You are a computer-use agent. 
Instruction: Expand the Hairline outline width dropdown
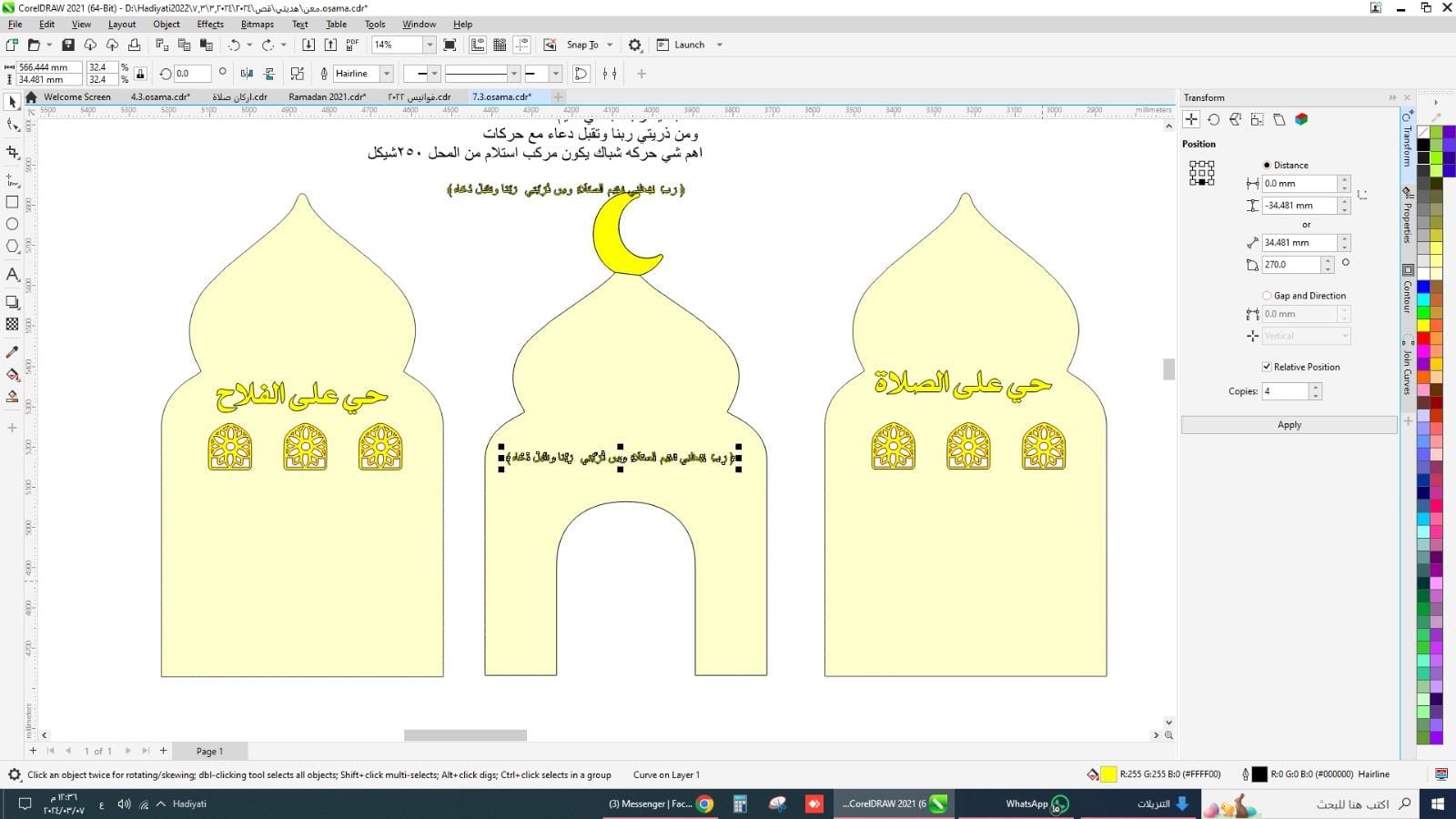tap(387, 74)
